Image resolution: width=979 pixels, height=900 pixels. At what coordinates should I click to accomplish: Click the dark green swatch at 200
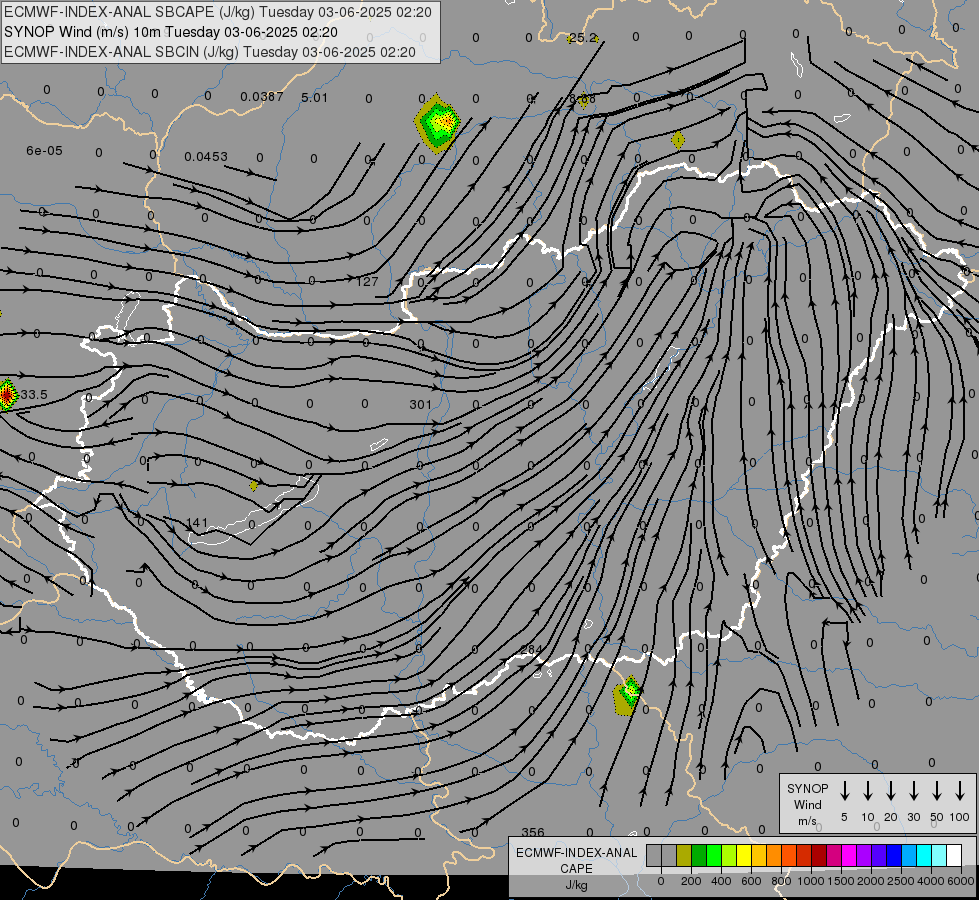coord(699,855)
